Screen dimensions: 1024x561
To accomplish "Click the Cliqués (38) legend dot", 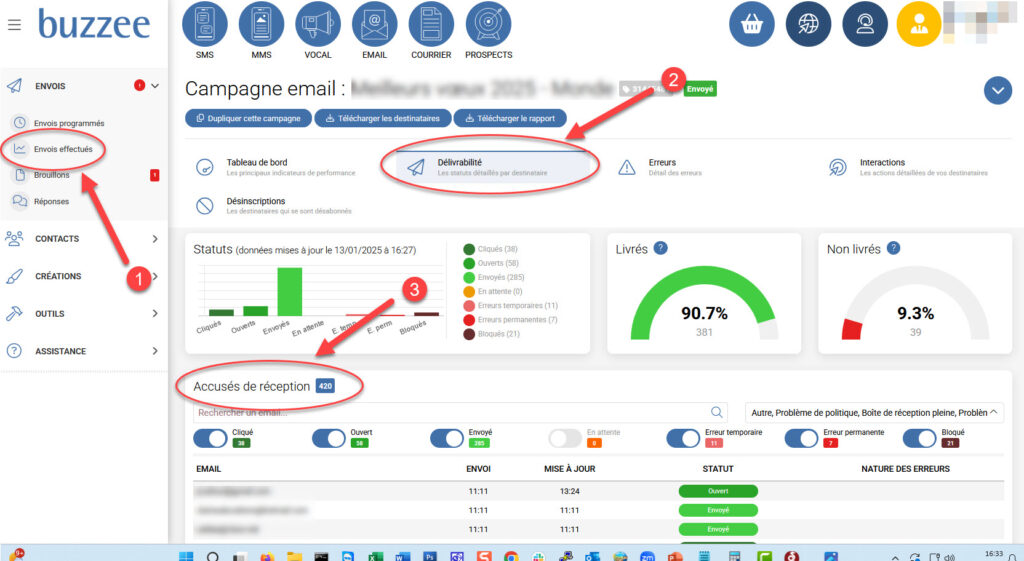I will (x=469, y=249).
